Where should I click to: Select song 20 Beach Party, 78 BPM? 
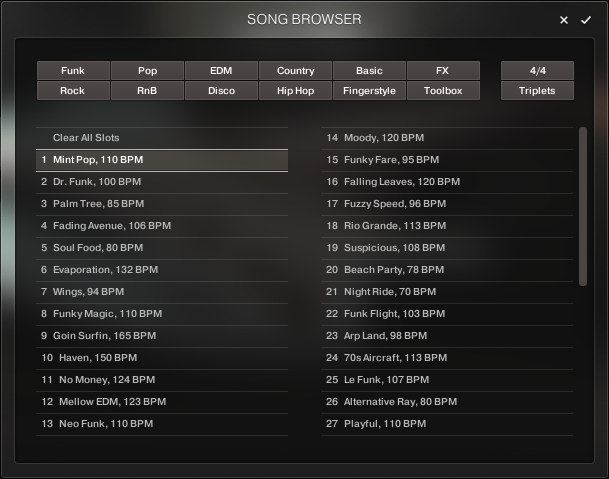pyautogui.click(x=447, y=270)
